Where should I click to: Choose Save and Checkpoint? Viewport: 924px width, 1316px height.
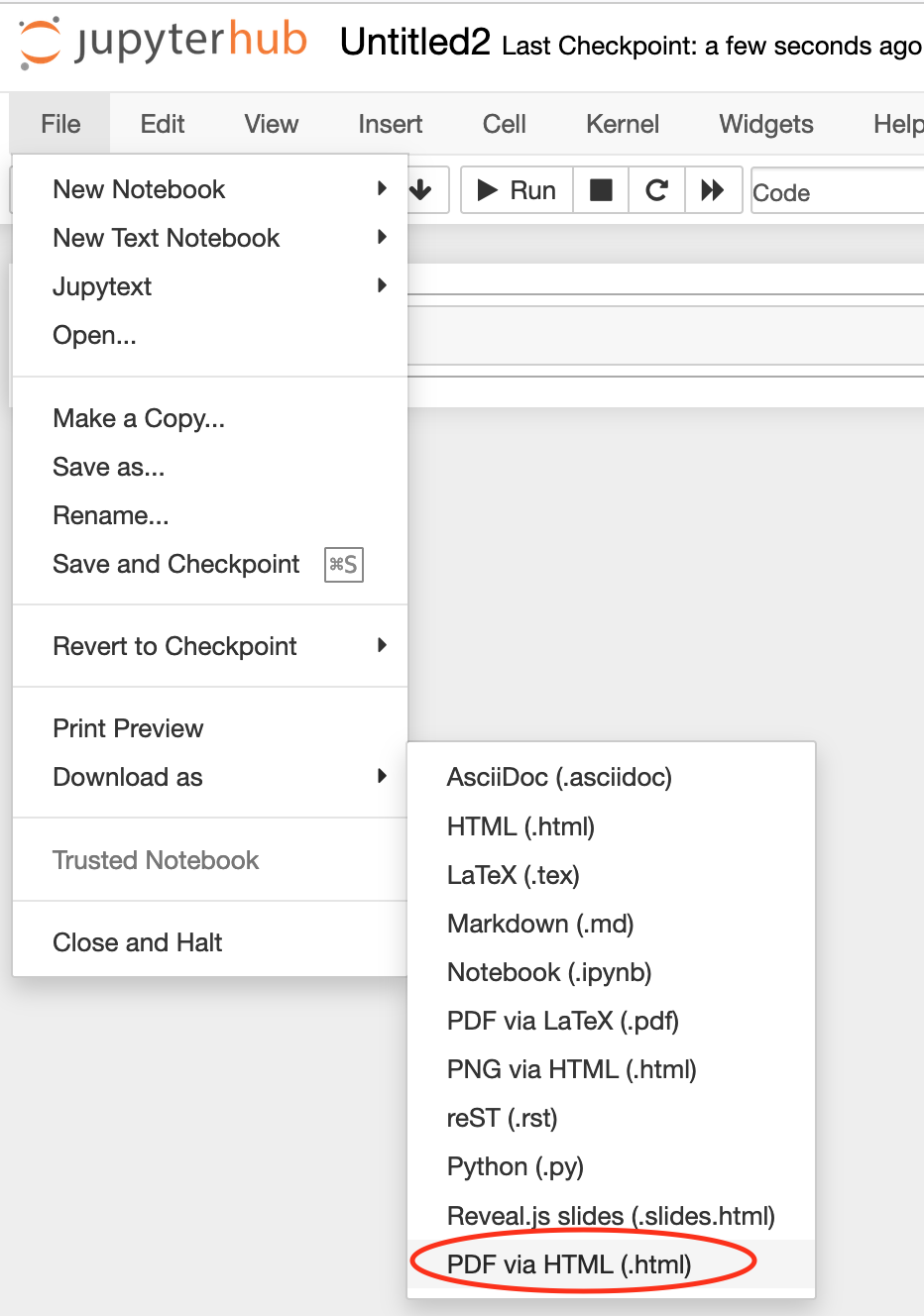tap(175, 564)
